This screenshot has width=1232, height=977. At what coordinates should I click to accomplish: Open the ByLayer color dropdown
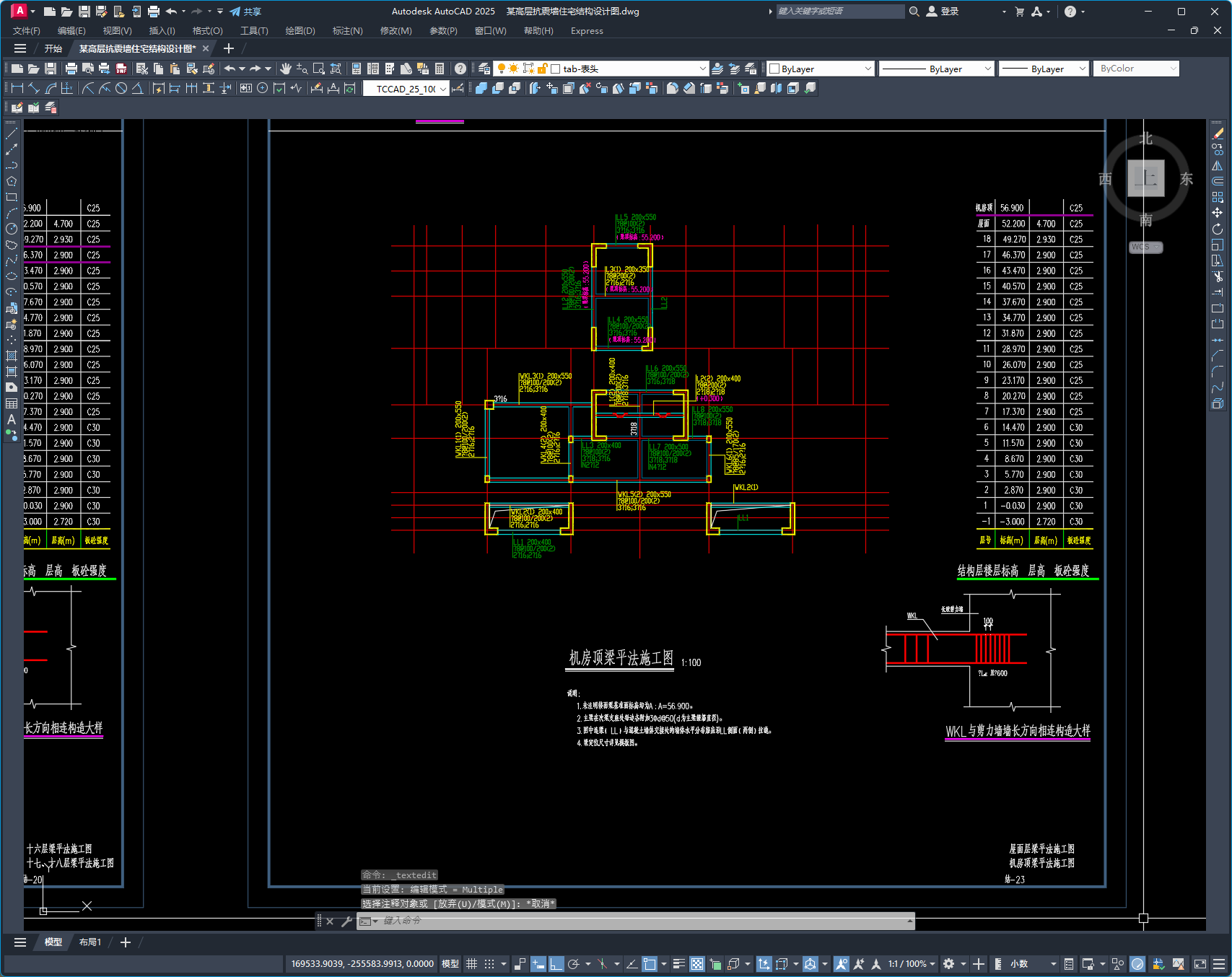[868, 69]
